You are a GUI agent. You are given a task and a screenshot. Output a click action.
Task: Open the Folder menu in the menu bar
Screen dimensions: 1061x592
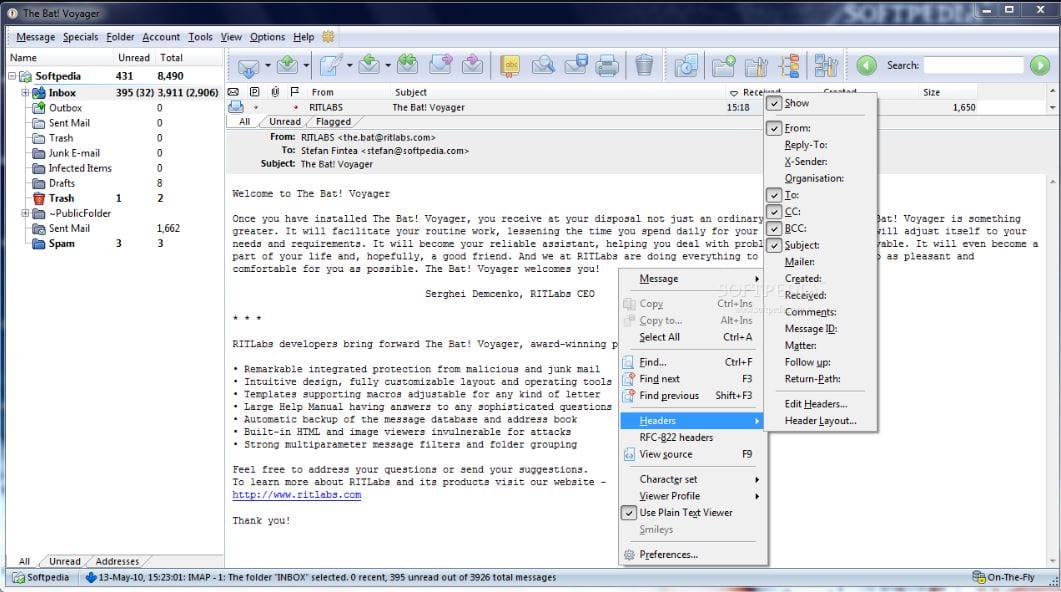[120, 37]
